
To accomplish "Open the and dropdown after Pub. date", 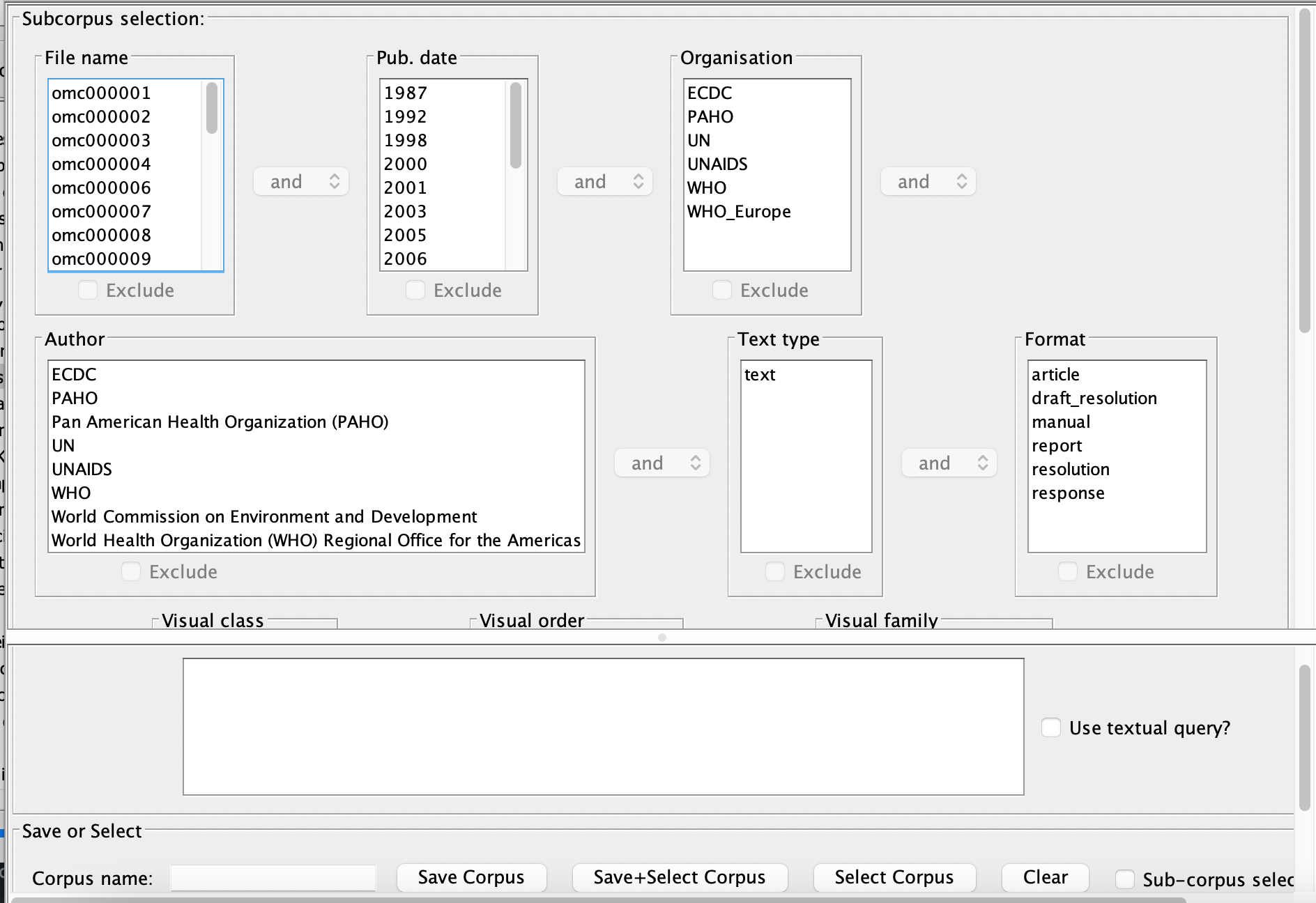I will (x=605, y=182).
